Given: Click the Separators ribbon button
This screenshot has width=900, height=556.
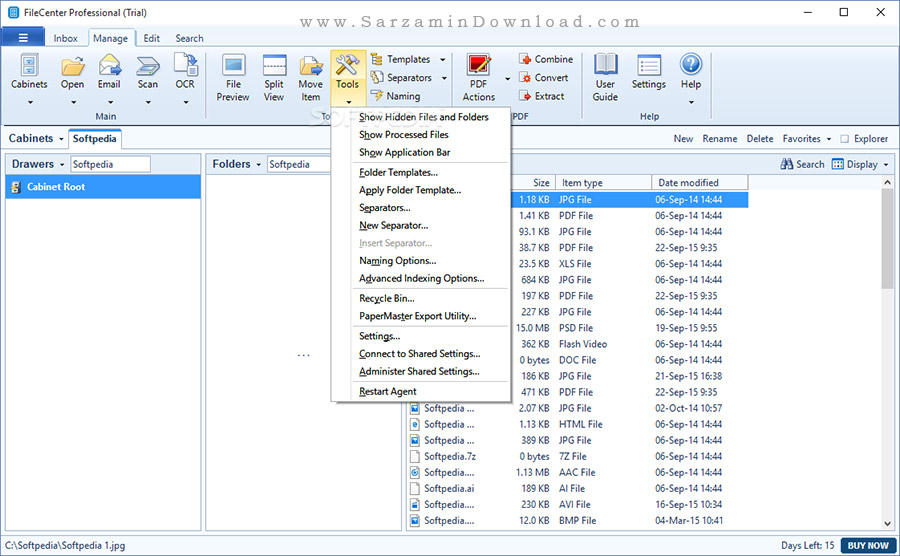Looking at the screenshot, I should tap(401, 77).
